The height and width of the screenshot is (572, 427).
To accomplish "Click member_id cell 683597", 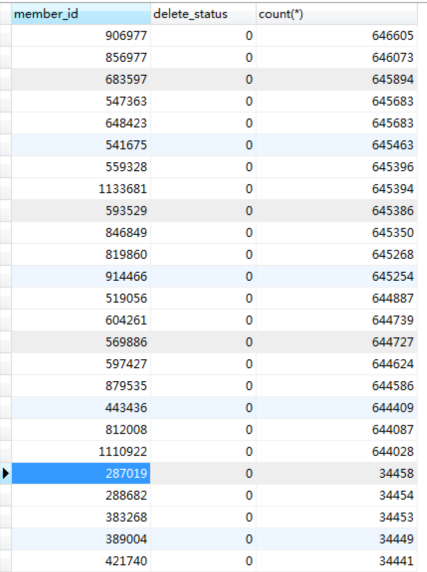I will pyautogui.click(x=81, y=80).
